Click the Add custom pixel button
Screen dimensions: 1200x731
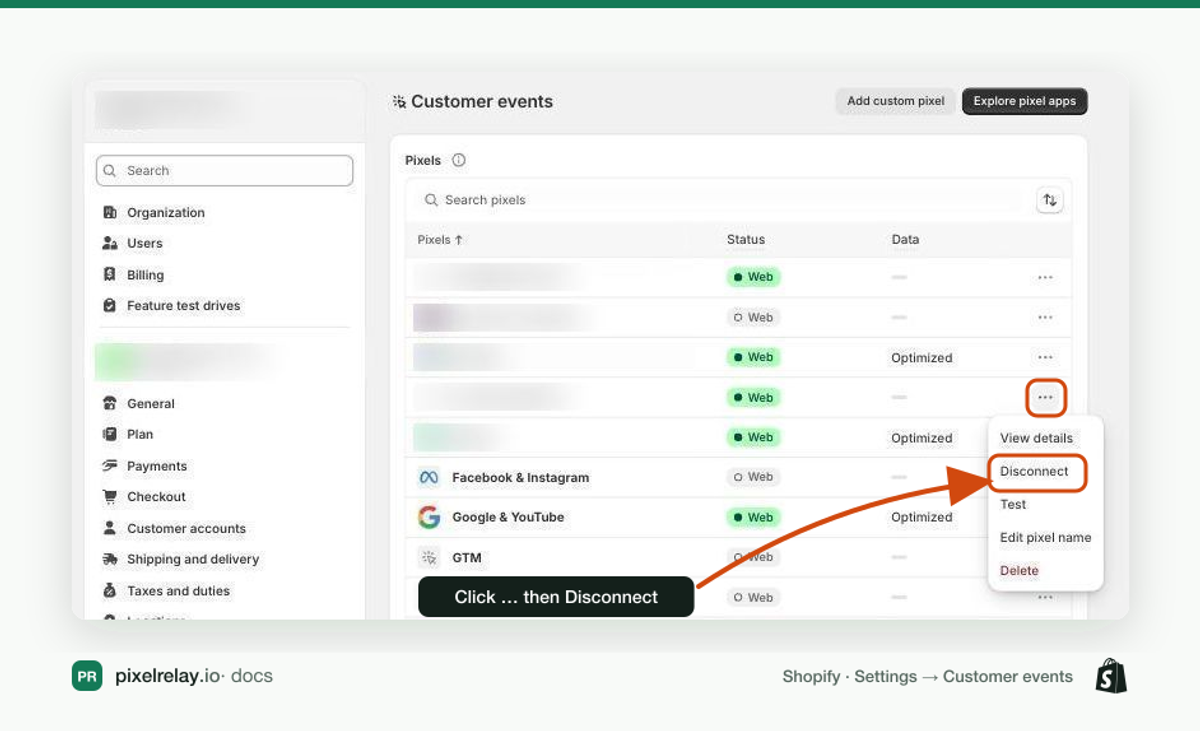point(896,101)
